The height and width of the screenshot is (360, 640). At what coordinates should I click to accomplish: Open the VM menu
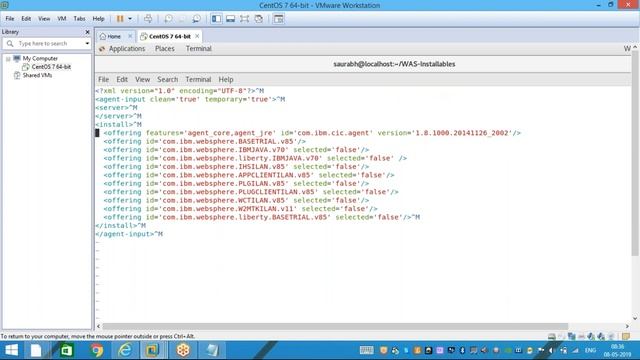(x=62, y=19)
